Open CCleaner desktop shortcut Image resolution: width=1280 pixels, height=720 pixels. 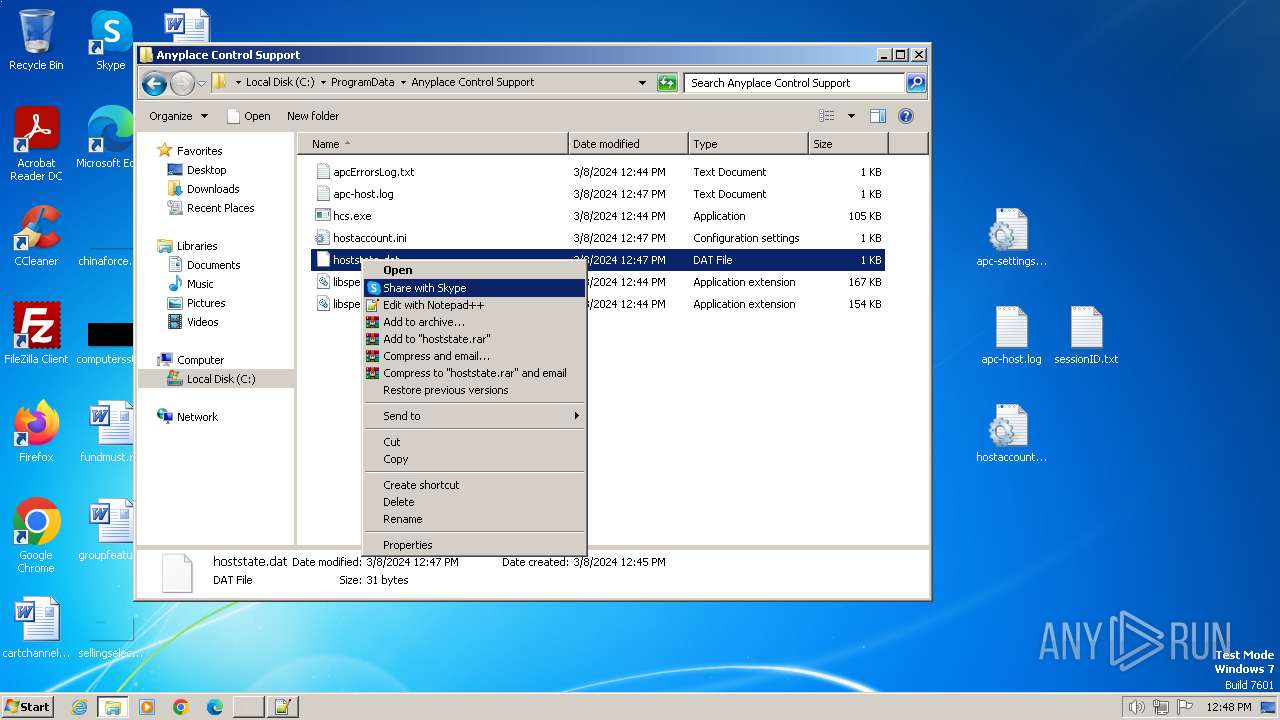(36, 236)
